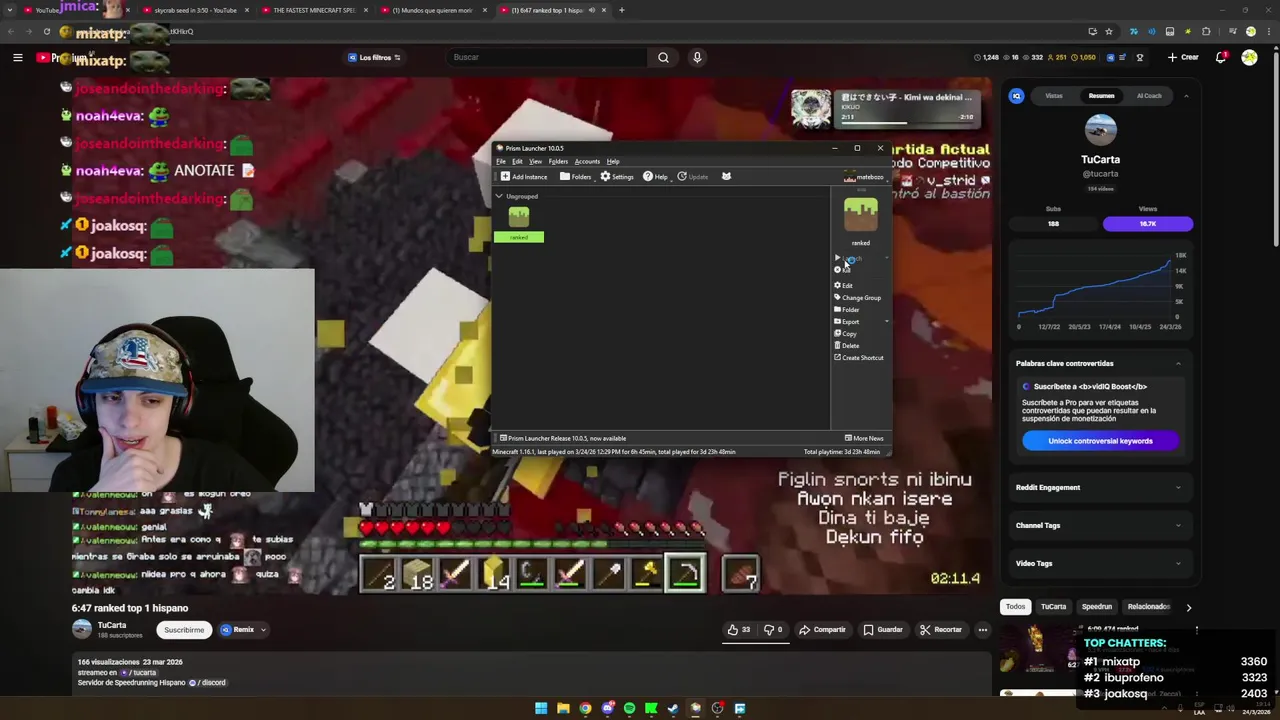Toggle the Los filtros vidIQ filter
Viewport: 1280px width, 720px height.
(x=374, y=57)
